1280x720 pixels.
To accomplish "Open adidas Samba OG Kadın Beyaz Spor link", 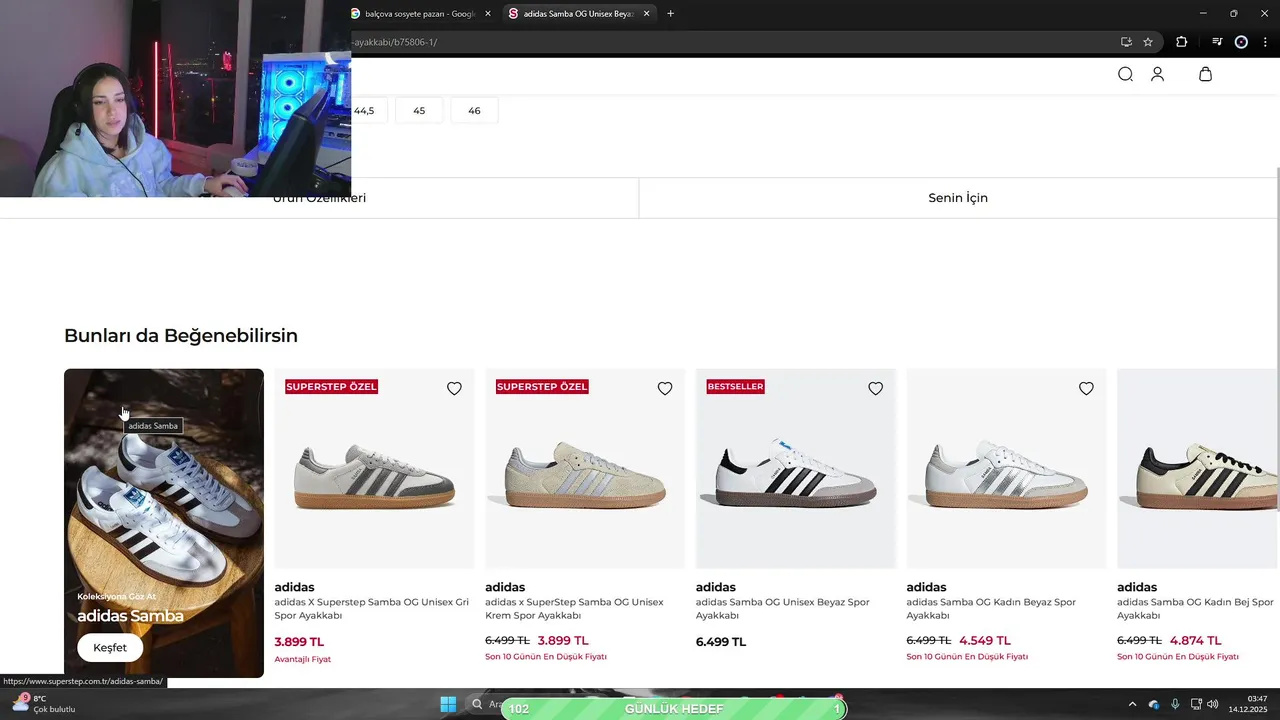I will tap(991, 609).
